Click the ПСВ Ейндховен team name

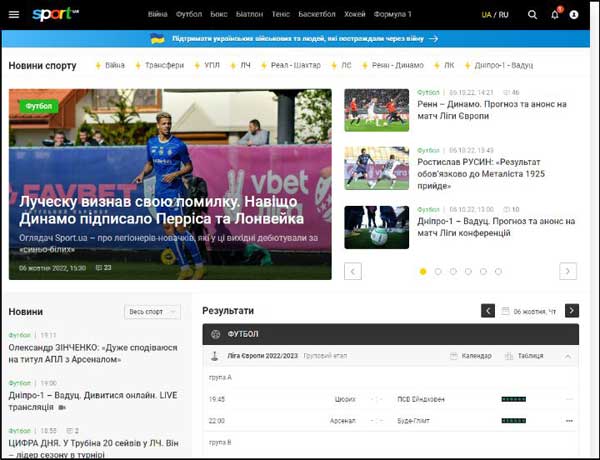point(421,399)
